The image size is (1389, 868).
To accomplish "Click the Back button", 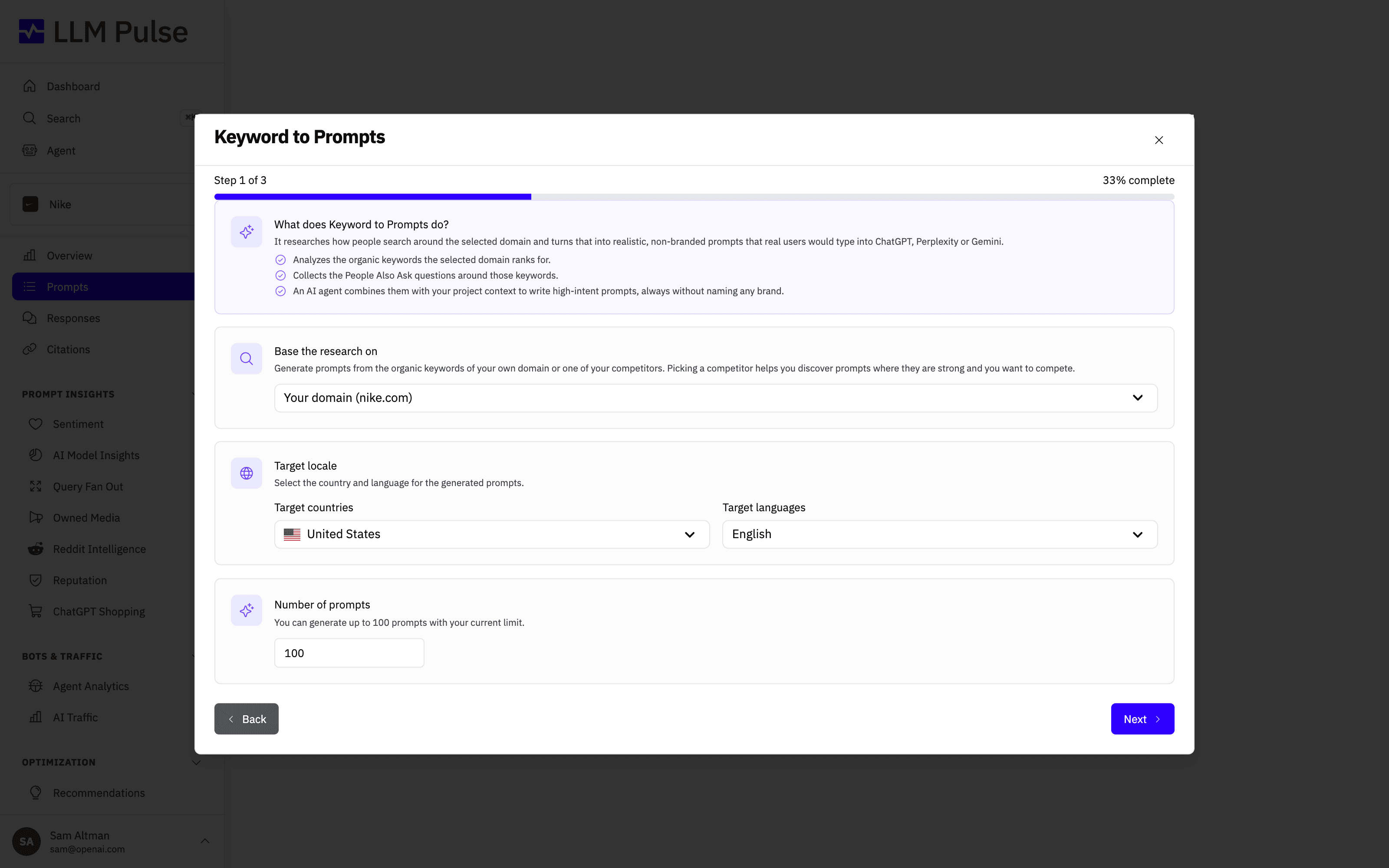I will [x=246, y=719].
